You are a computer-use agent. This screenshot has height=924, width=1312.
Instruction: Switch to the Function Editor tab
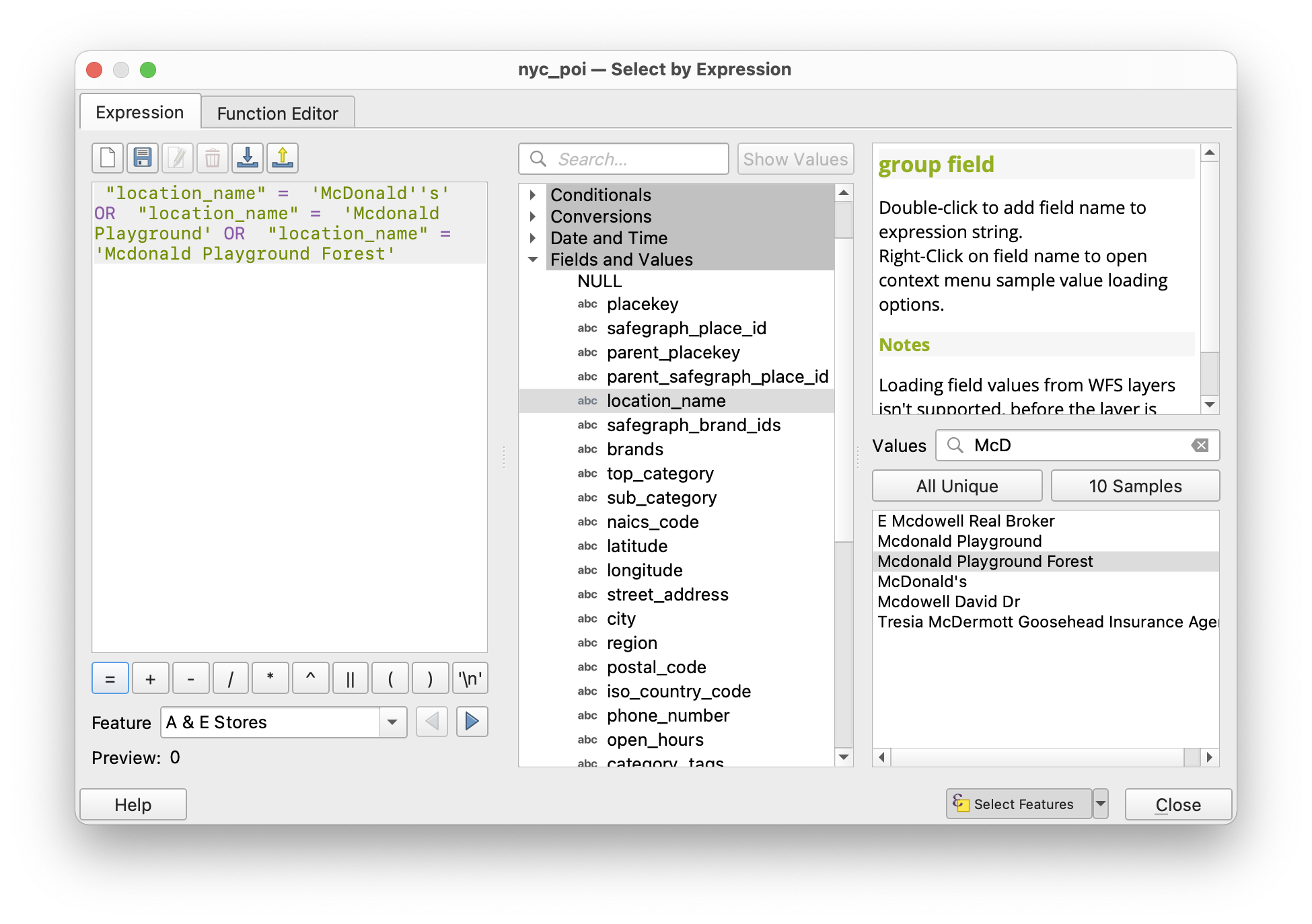pyautogui.click(x=277, y=113)
